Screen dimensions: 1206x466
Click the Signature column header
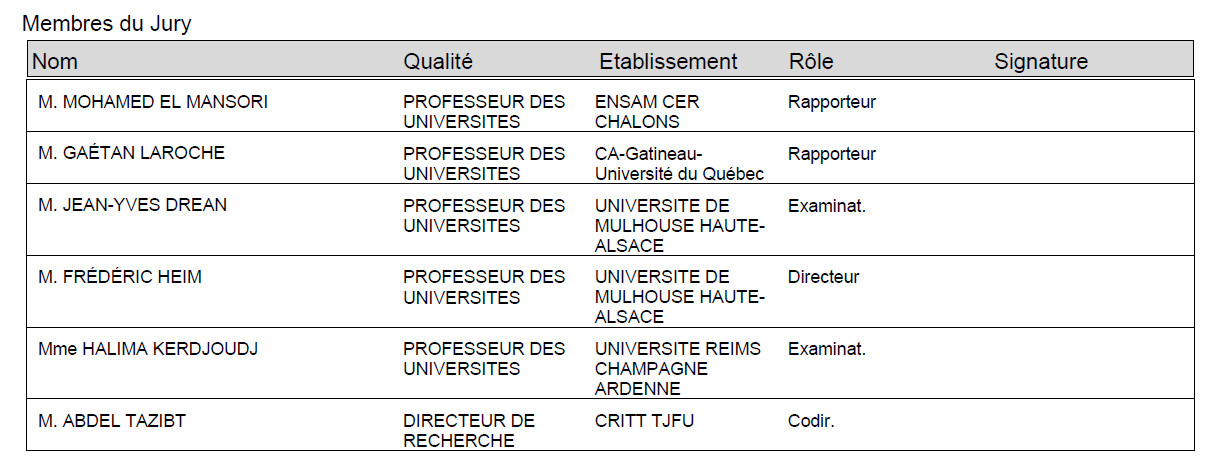pyautogui.click(x=1041, y=62)
